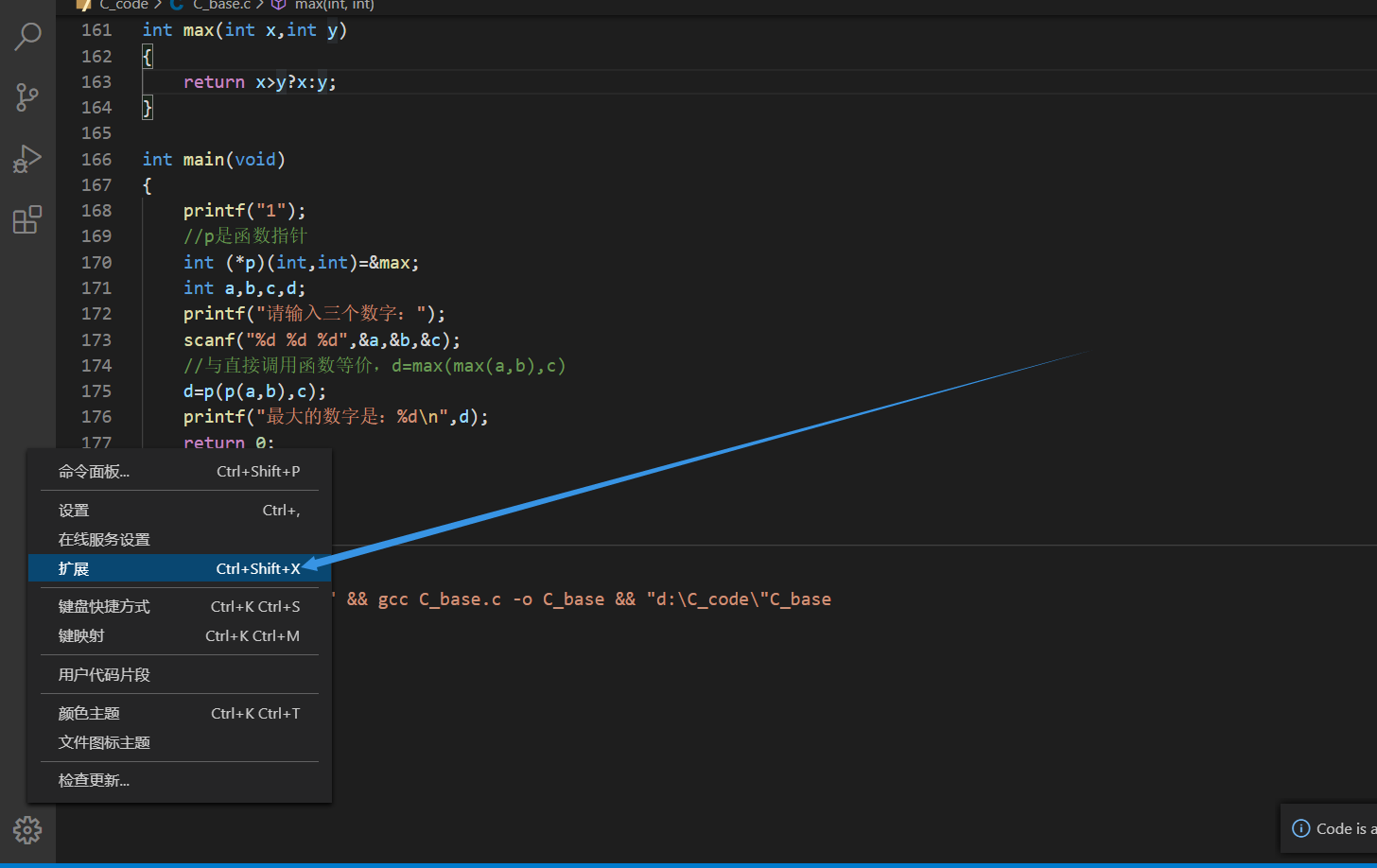Click the scanf("%d %d %d") line

click(x=322, y=339)
